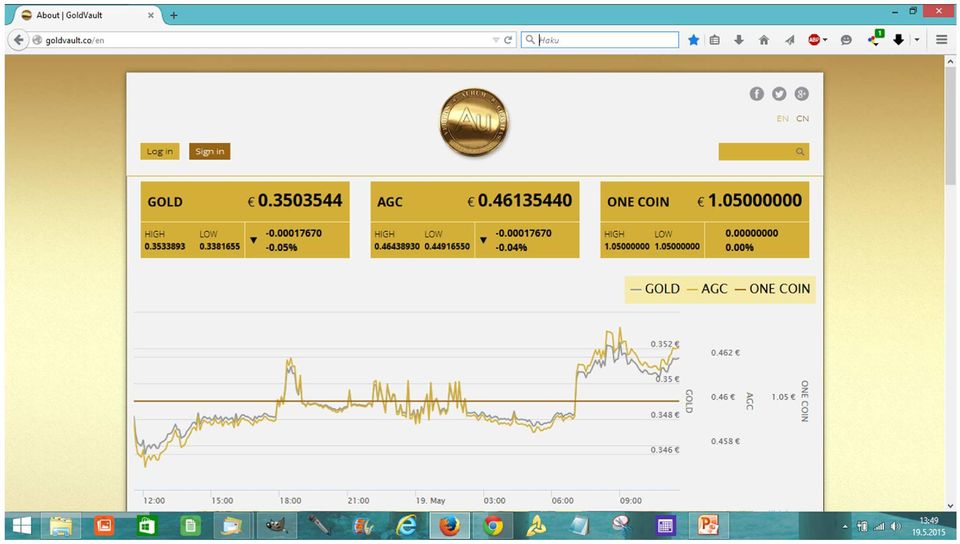Image resolution: width=960 pixels, height=544 pixels.
Task: Click the GOLD low value 0.3381655
Action: (x=220, y=247)
